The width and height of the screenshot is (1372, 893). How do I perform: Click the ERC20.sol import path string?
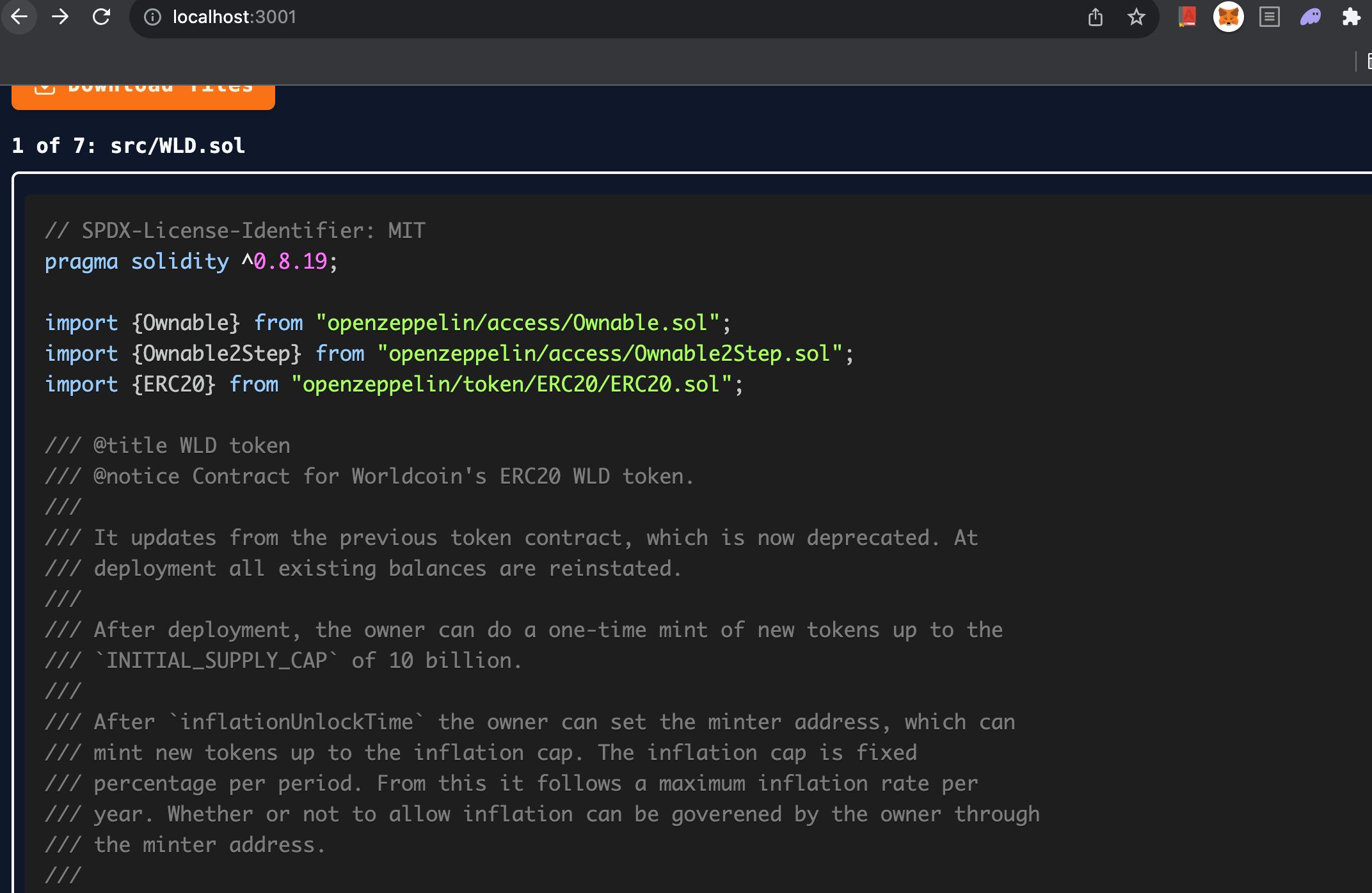511,384
